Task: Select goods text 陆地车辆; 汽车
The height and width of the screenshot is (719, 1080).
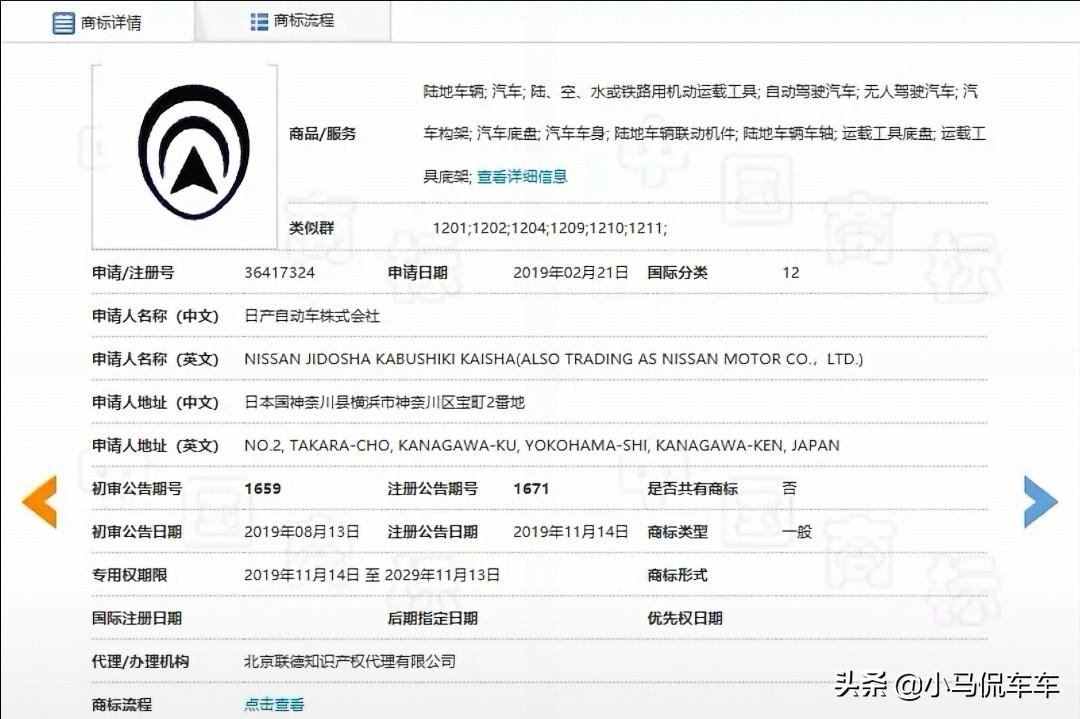Action: coord(472,92)
